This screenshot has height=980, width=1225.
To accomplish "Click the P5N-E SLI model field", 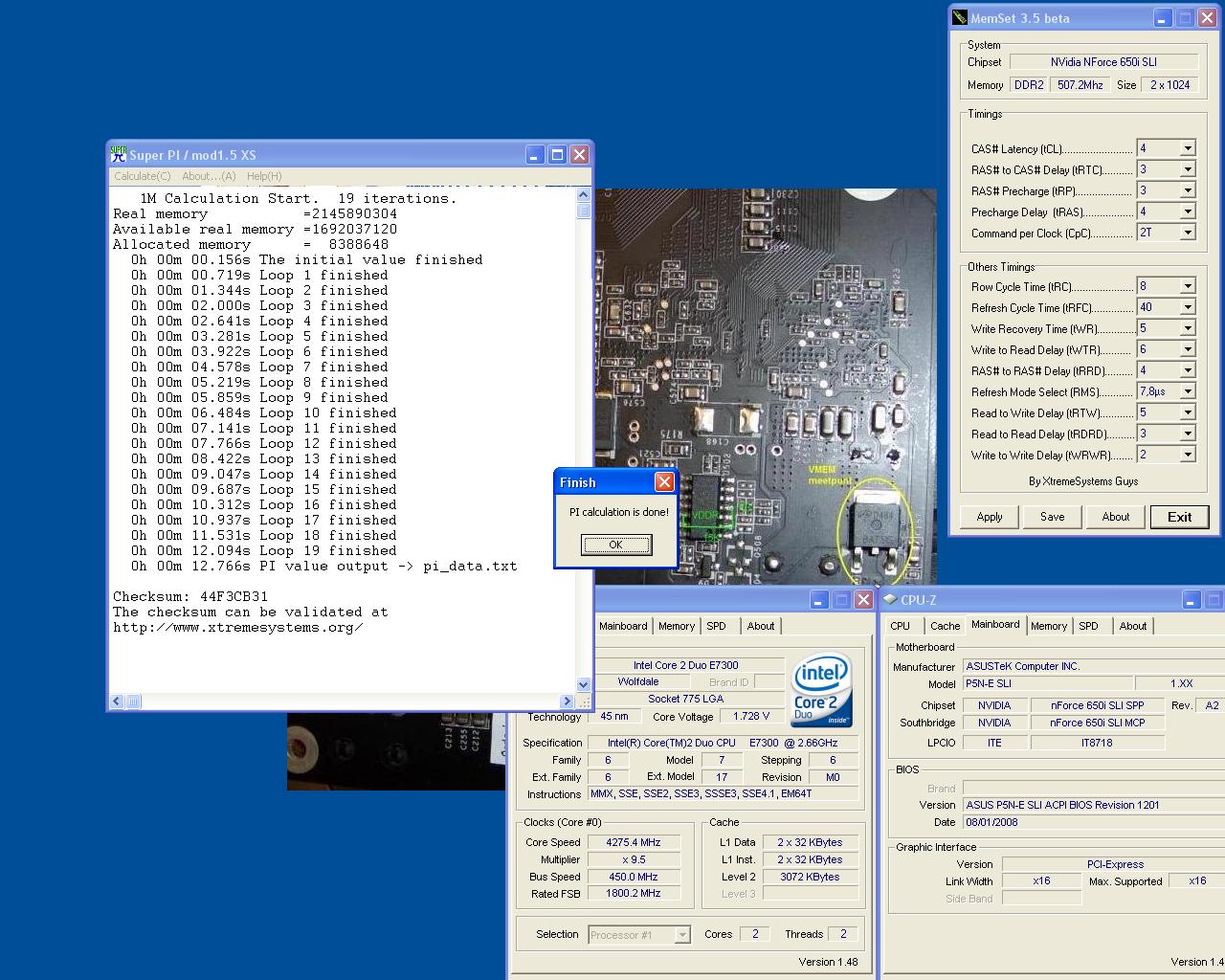I will [1048, 683].
